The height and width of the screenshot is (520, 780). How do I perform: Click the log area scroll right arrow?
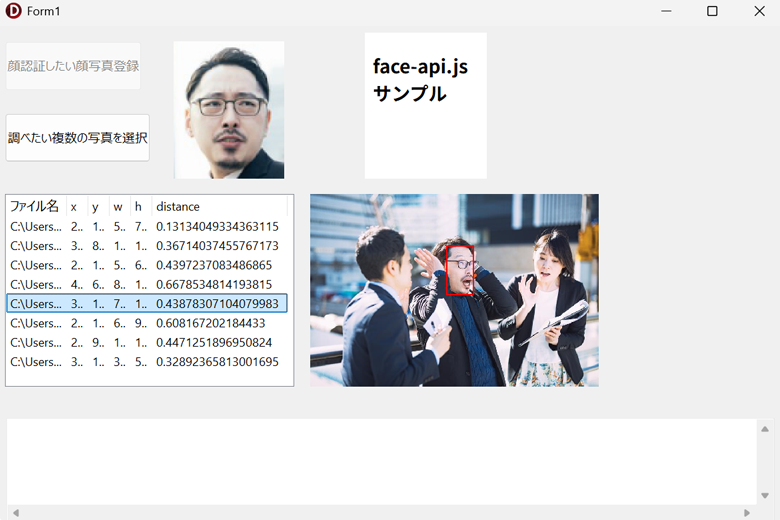click(x=747, y=513)
